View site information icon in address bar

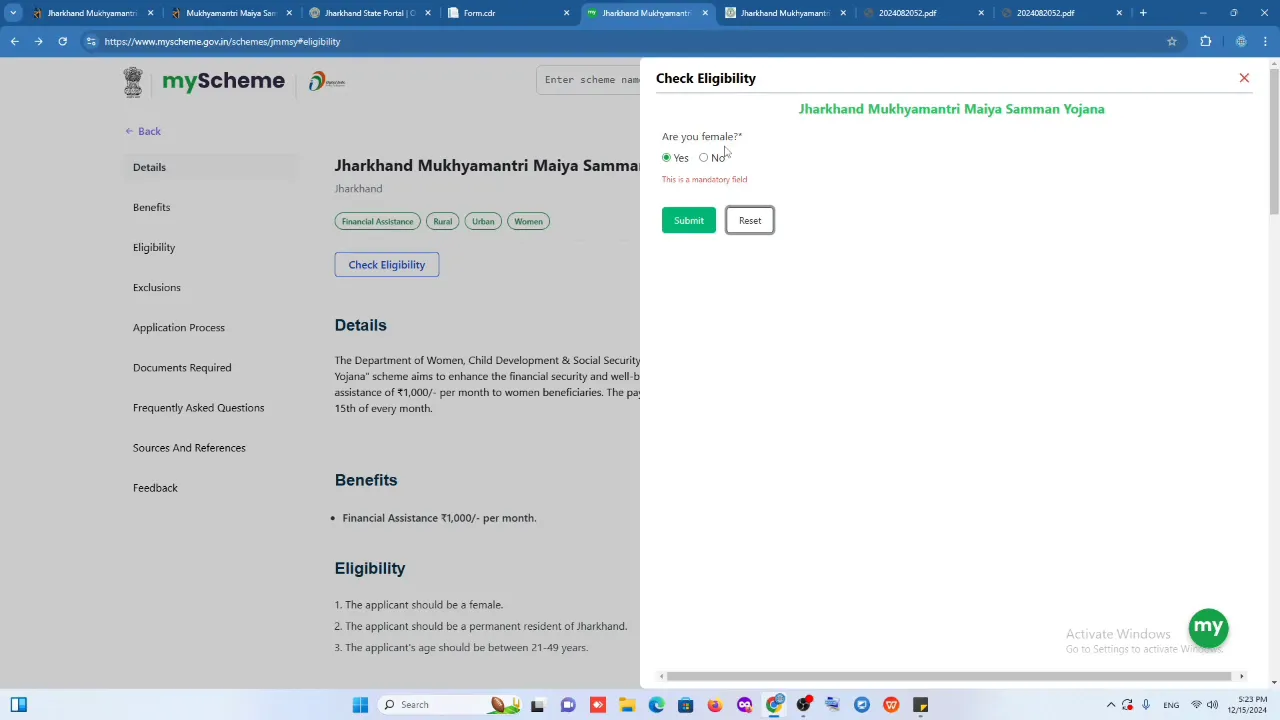[91, 41]
